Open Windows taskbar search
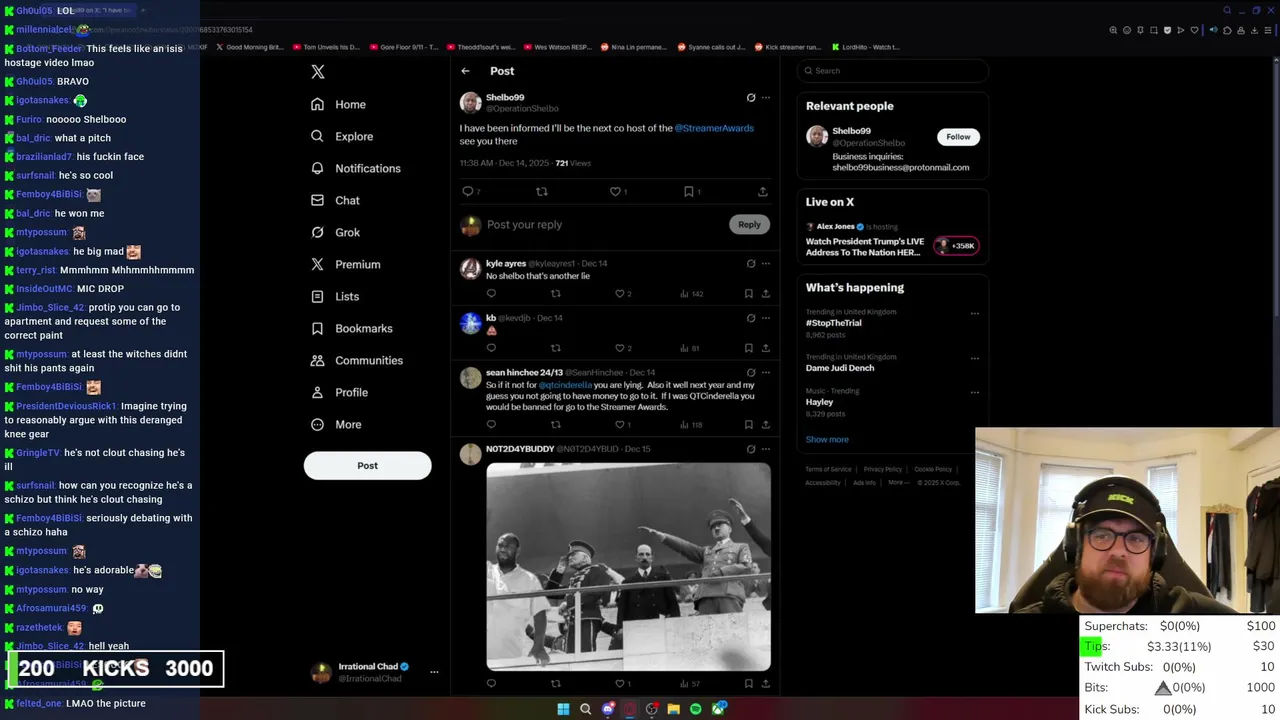Image resolution: width=1280 pixels, height=720 pixels. point(586,709)
